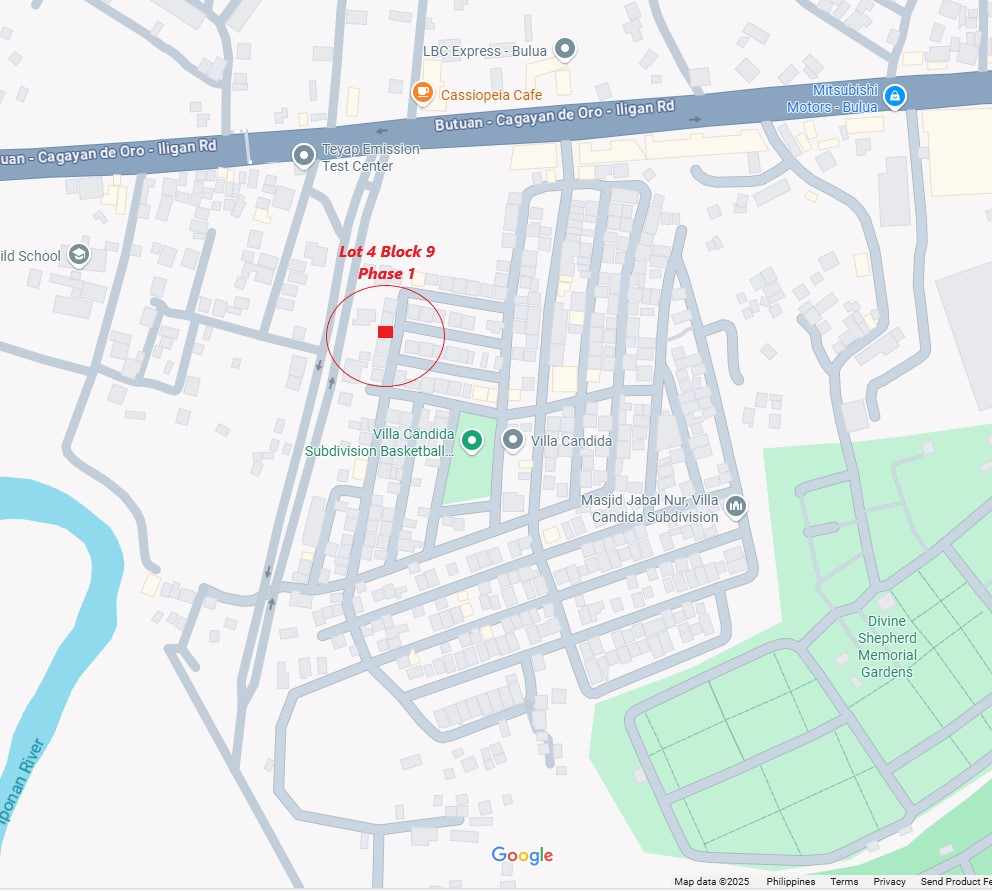Click the red Lot 4 Block 9 square marker
Screen dimensions: 992x891
tap(385, 332)
